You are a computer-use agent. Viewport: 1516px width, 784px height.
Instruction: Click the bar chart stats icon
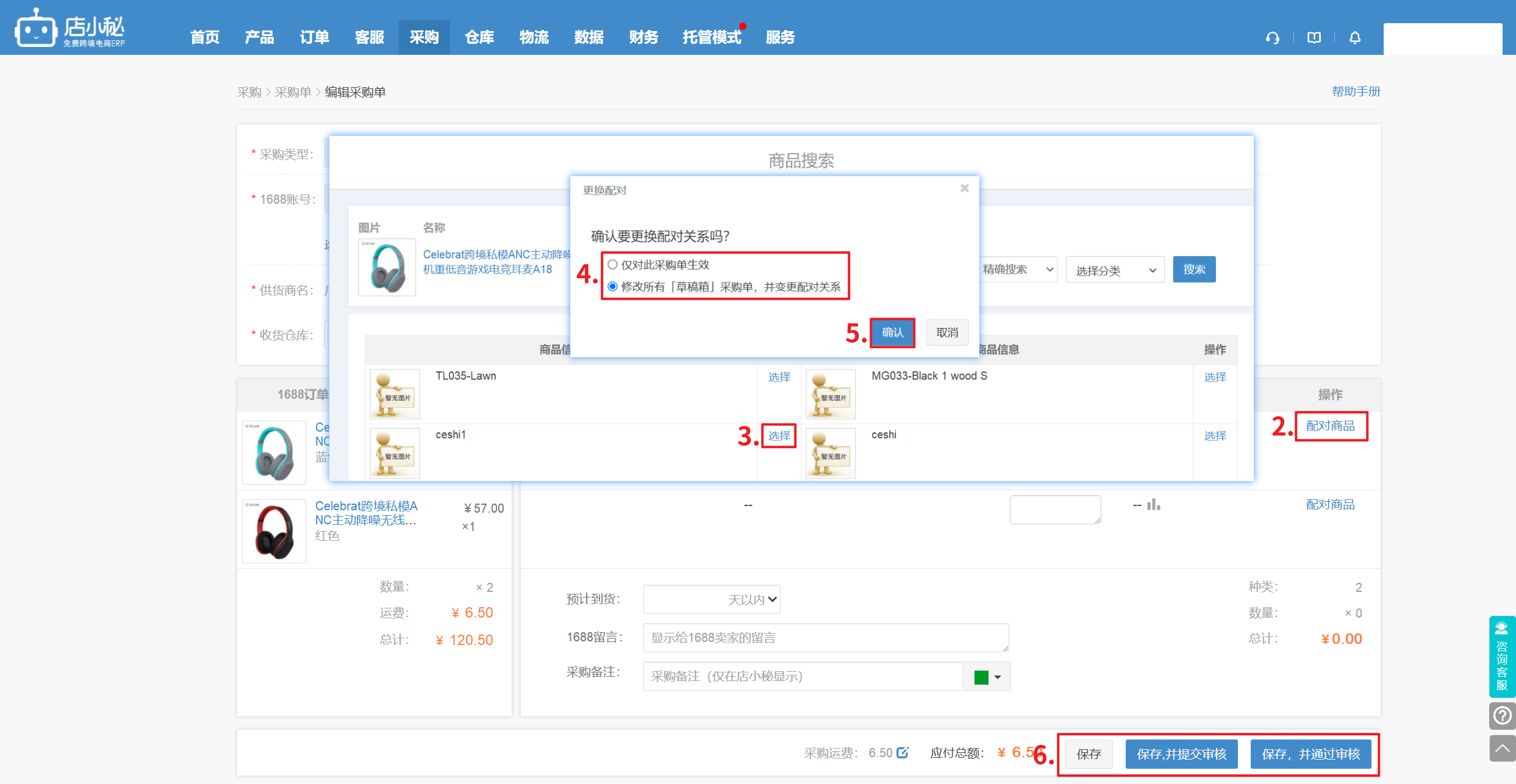(x=1153, y=505)
